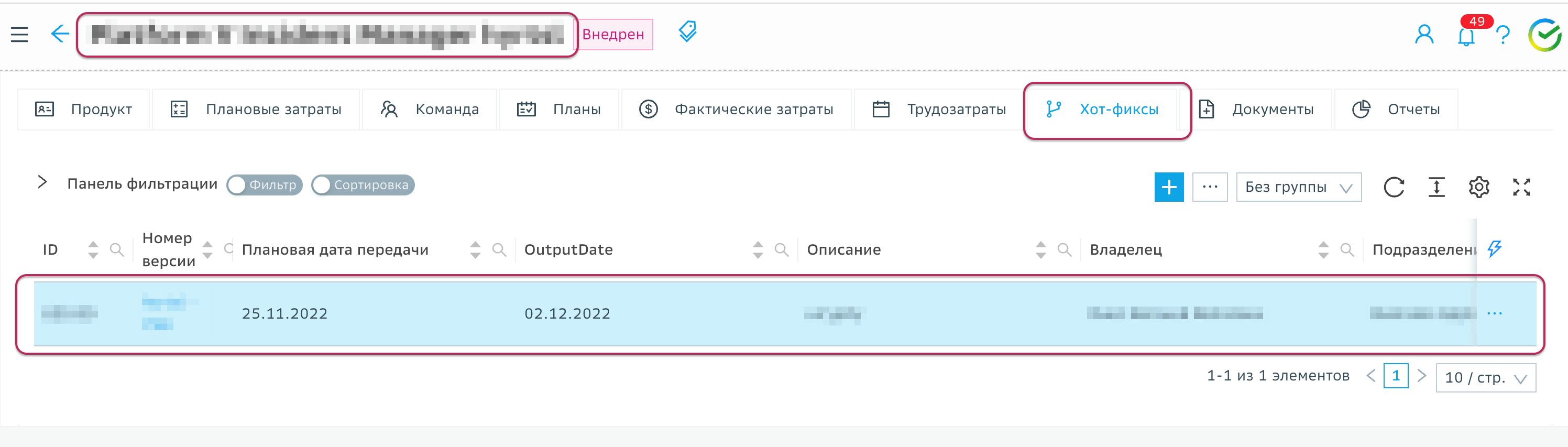The height and width of the screenshot is (447, 1568).
Task: Expand table to fullscreen
Action: 1521,187
